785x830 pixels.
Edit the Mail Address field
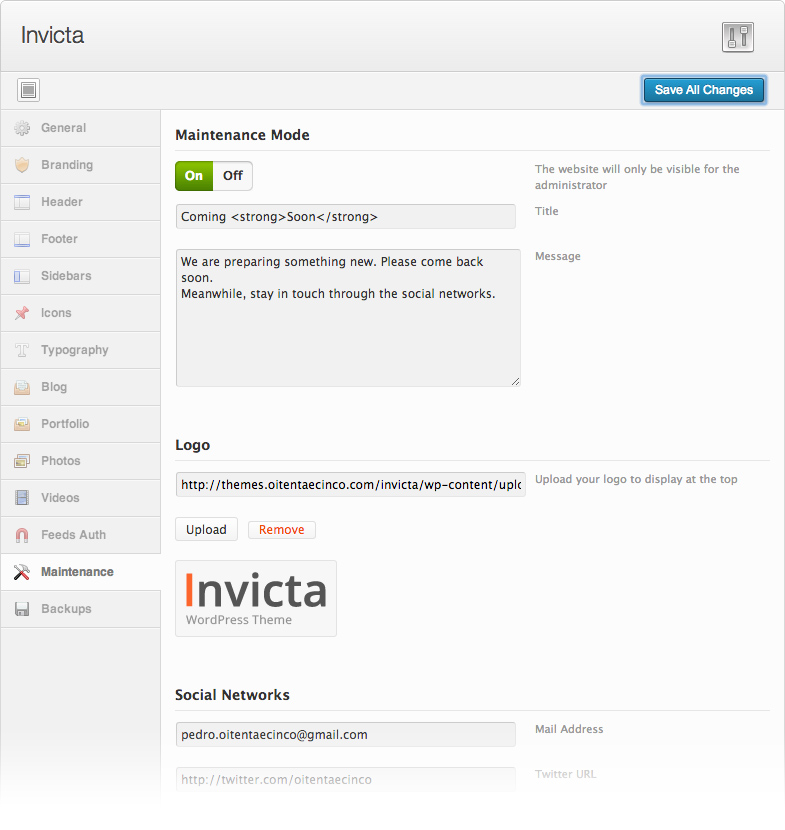click(345, 735)
